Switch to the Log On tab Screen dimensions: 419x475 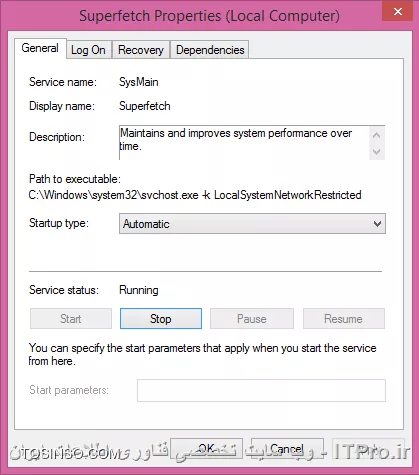tap(88, 50)
